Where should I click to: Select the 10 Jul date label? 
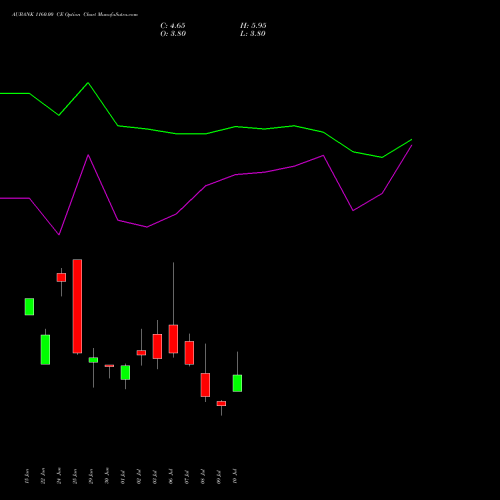coord(235,477)
